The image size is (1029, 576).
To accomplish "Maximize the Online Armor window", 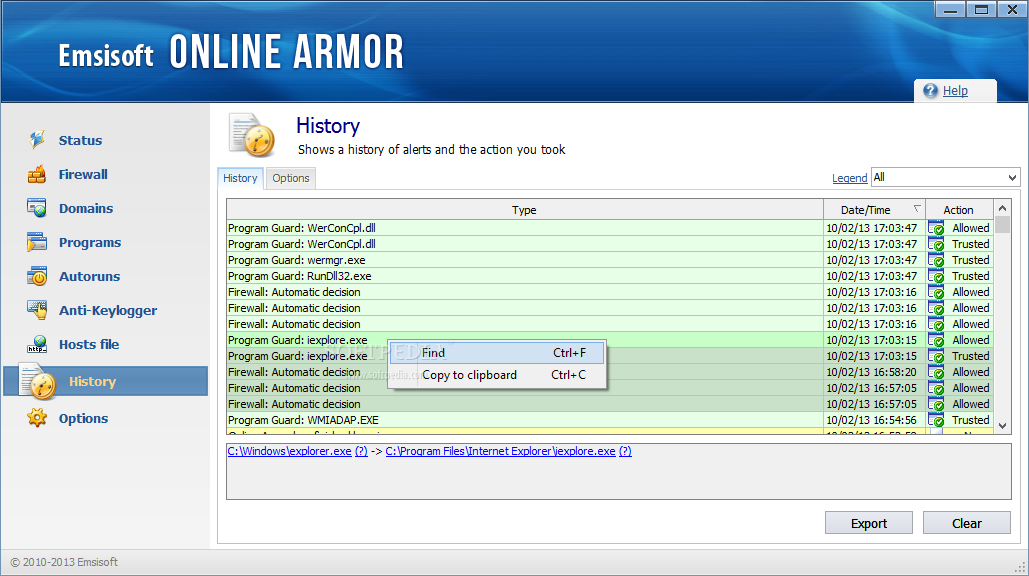I will pyautogui.click(x=981, y=9).
